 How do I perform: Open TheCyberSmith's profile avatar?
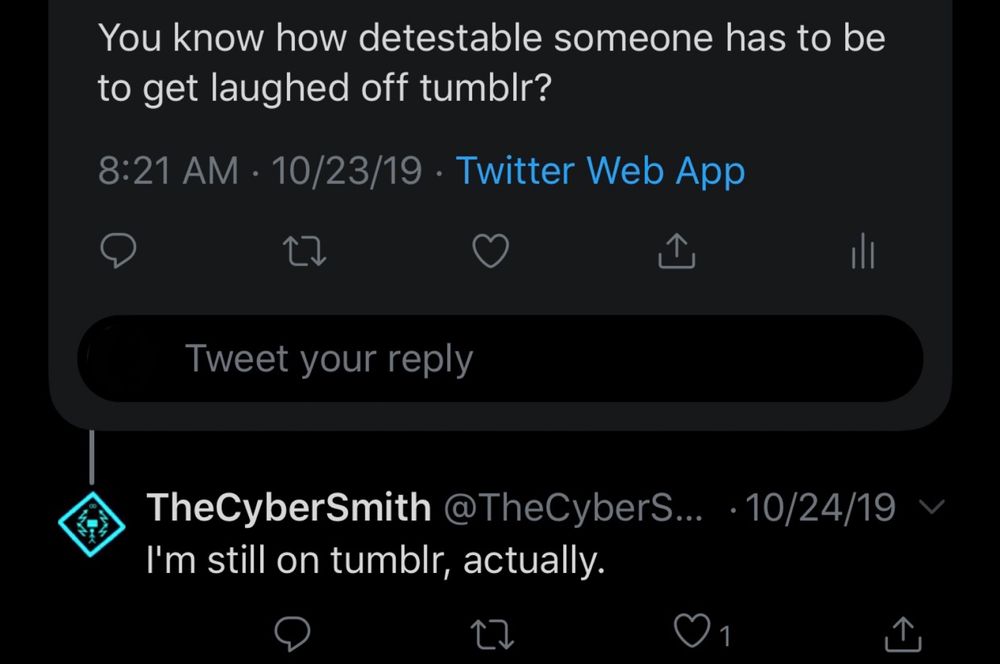[x=90, y=526]
